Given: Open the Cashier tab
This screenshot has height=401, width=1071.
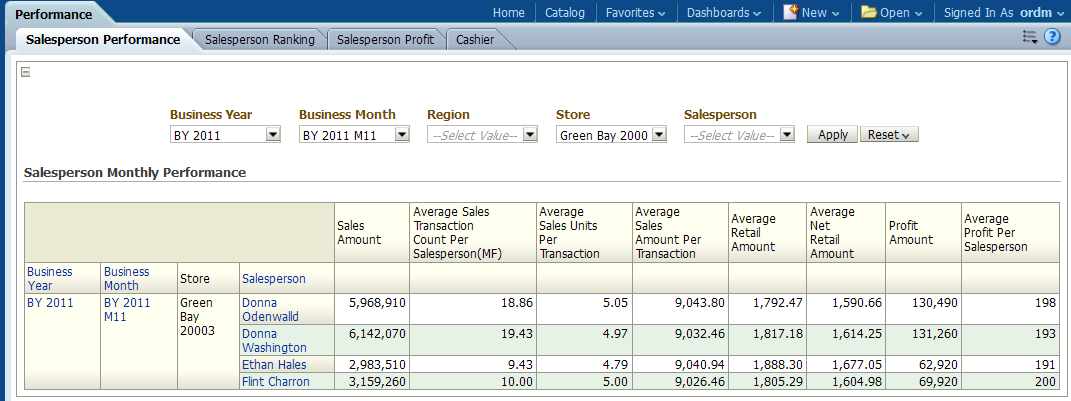Looking at the screenshot, I should click(475, 40).
